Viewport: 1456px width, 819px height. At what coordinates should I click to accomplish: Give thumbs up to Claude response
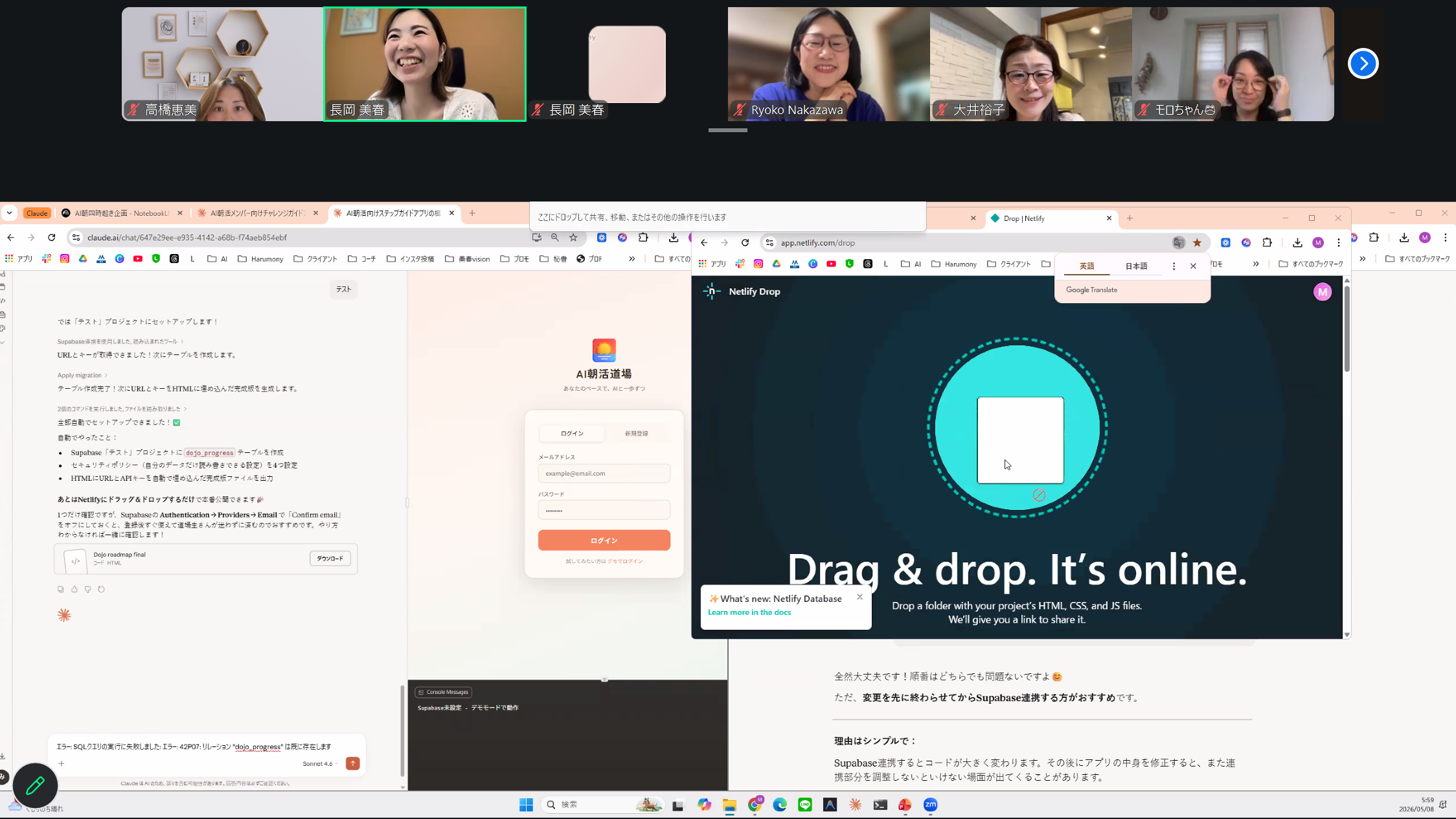point(74,589)
